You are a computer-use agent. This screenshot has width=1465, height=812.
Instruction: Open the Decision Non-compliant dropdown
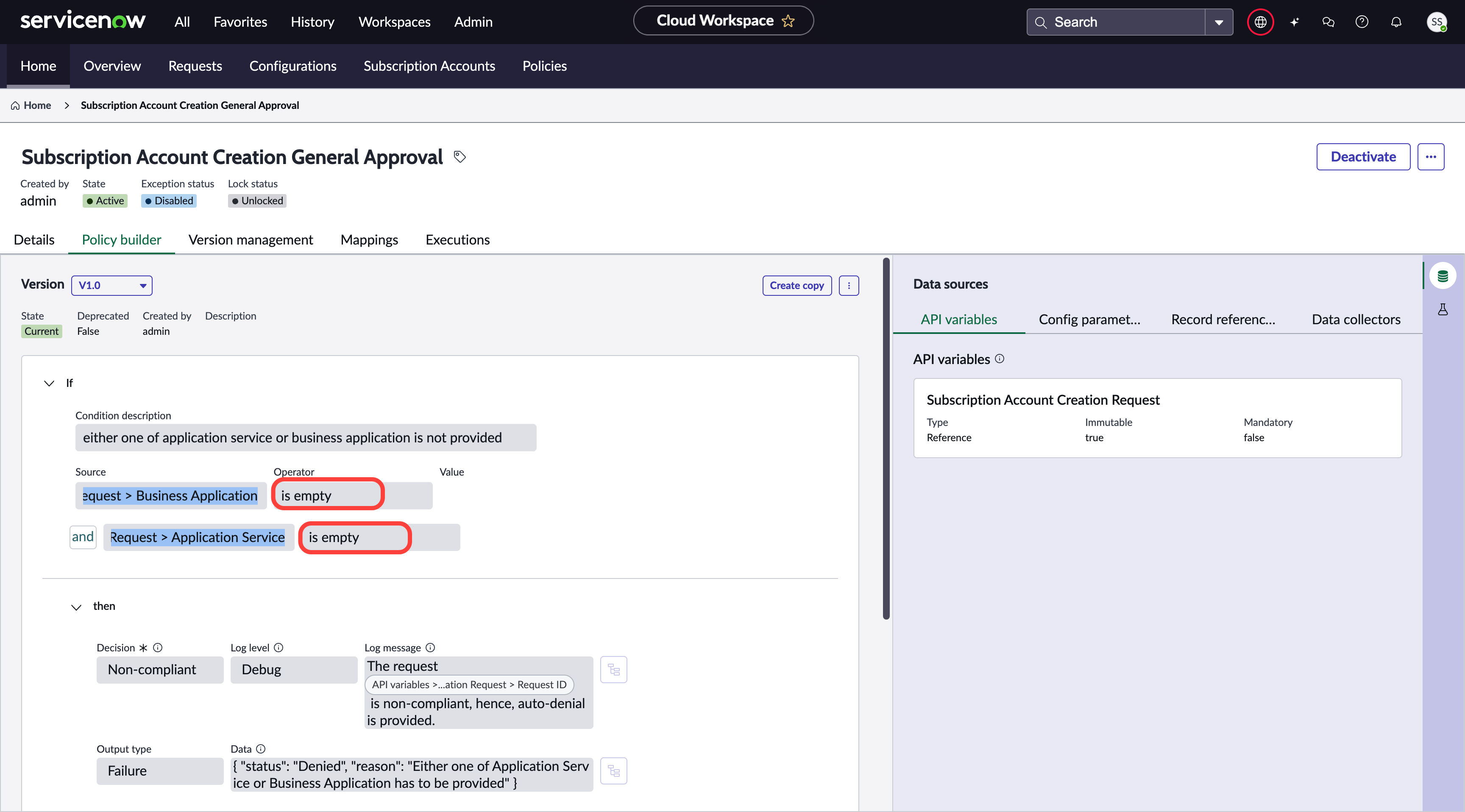160,670
